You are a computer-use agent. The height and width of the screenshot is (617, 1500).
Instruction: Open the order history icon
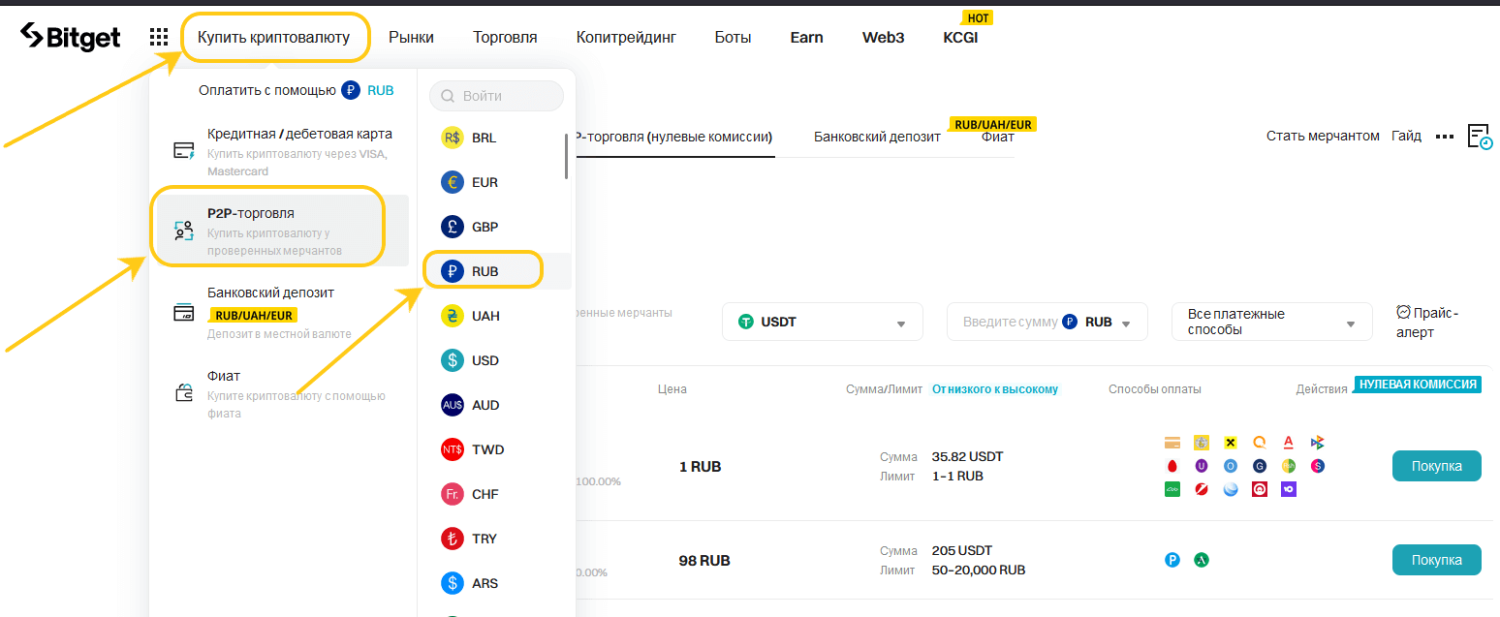point(1480,137)
